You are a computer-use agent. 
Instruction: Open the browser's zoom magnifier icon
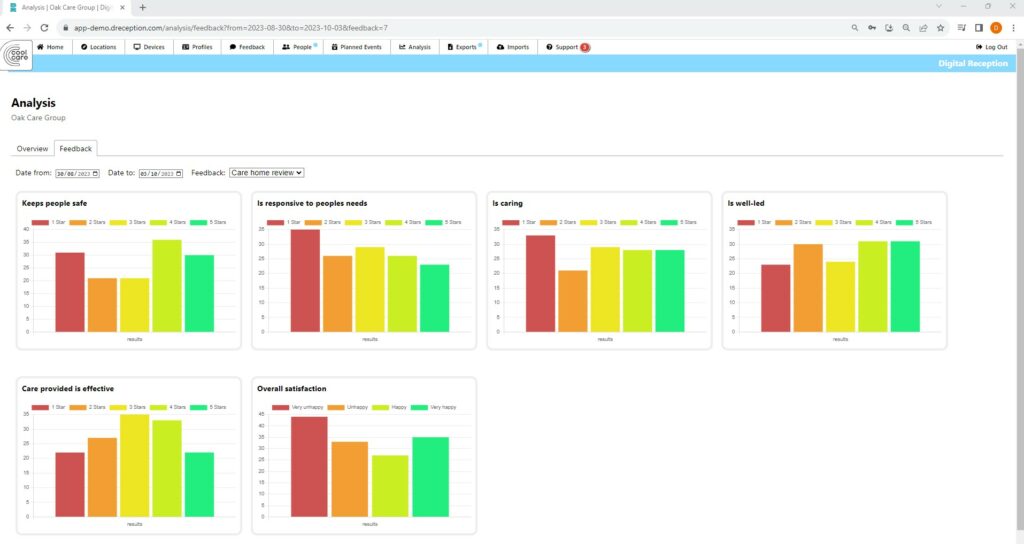tap(906, 28)
